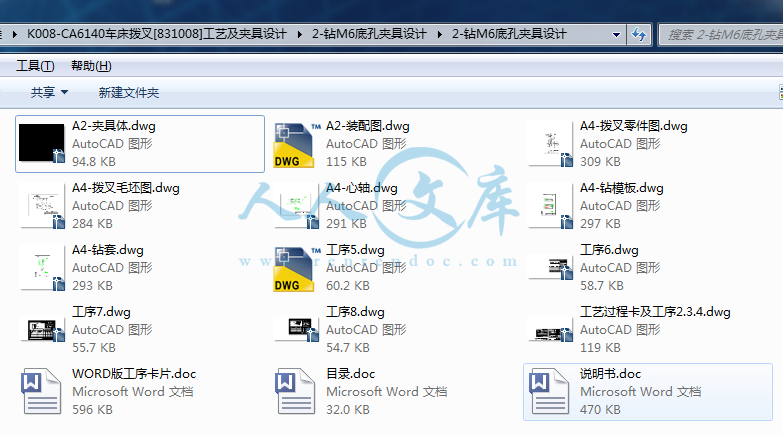Click the file name A4-拨叉毛坯图.dwg
The image size is (783, 436).
pyautogui.click(x=126, y=188)
